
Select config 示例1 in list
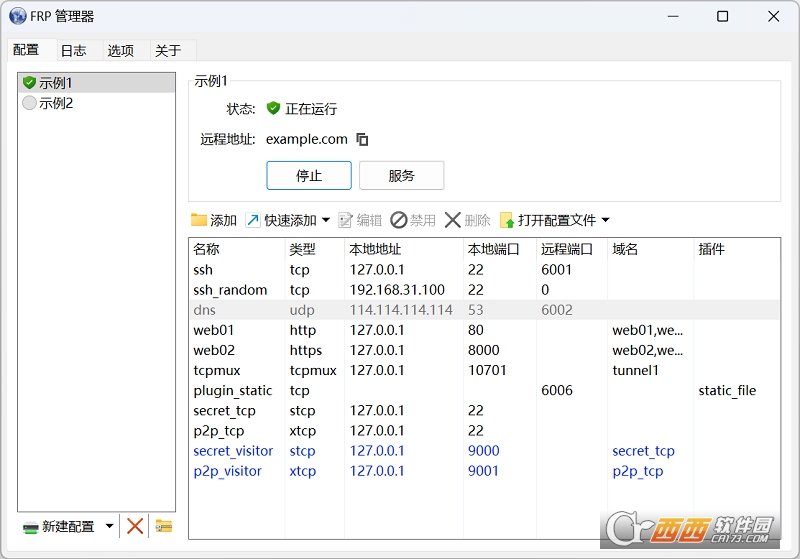click(96, 83)
